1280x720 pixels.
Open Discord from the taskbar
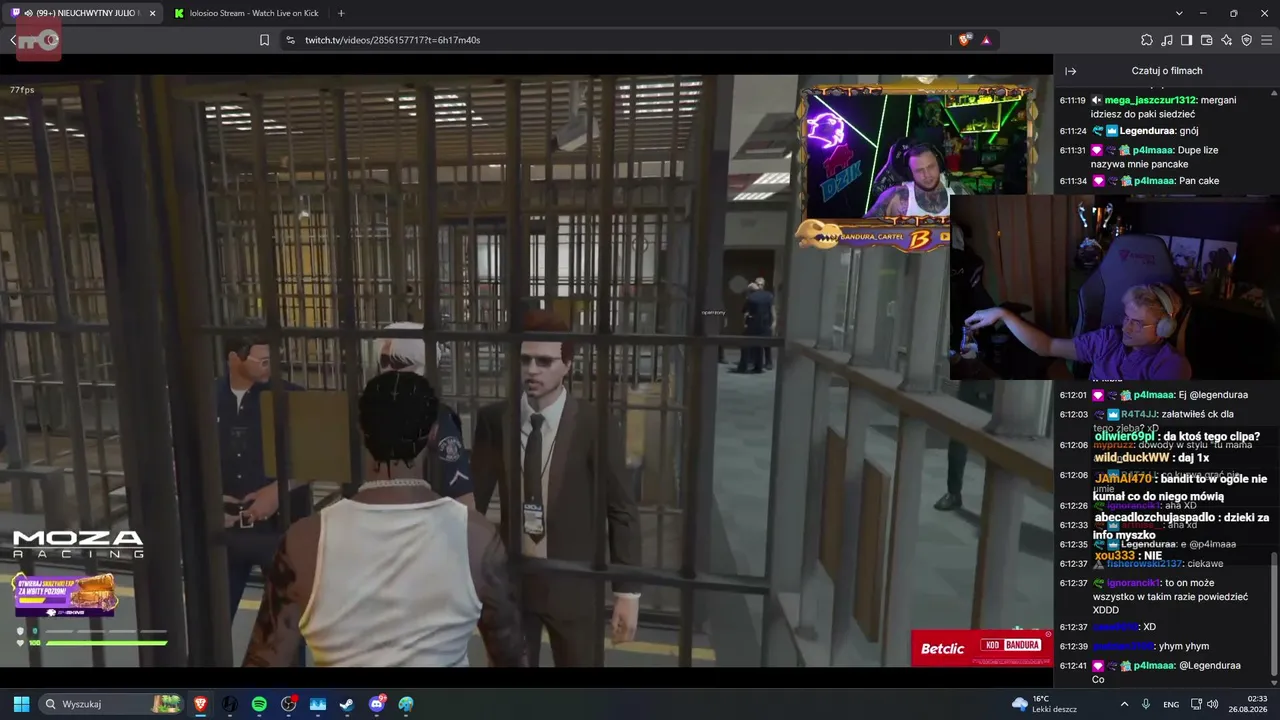coord(377,704)
